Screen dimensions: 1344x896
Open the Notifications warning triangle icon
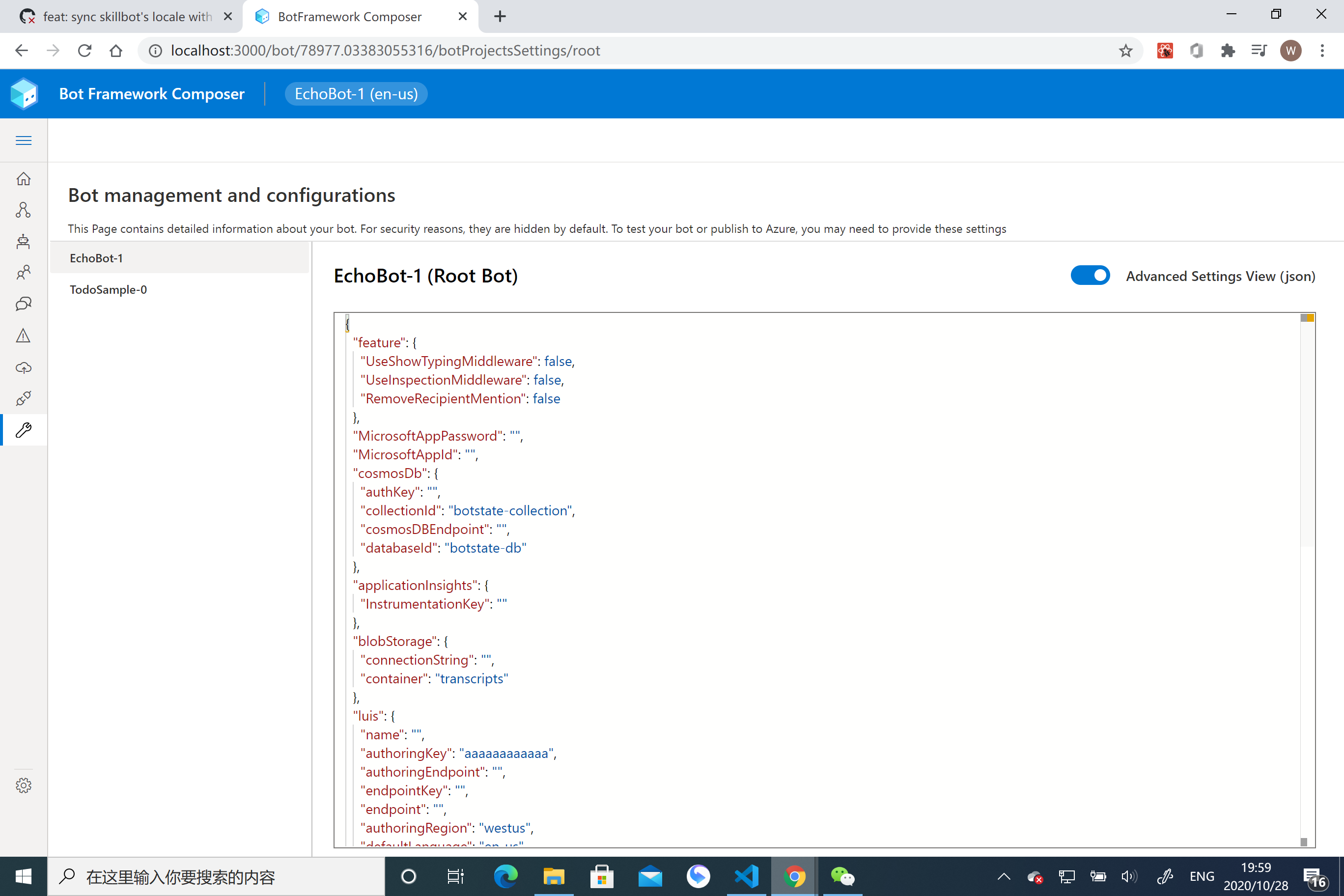click(24, 336)
